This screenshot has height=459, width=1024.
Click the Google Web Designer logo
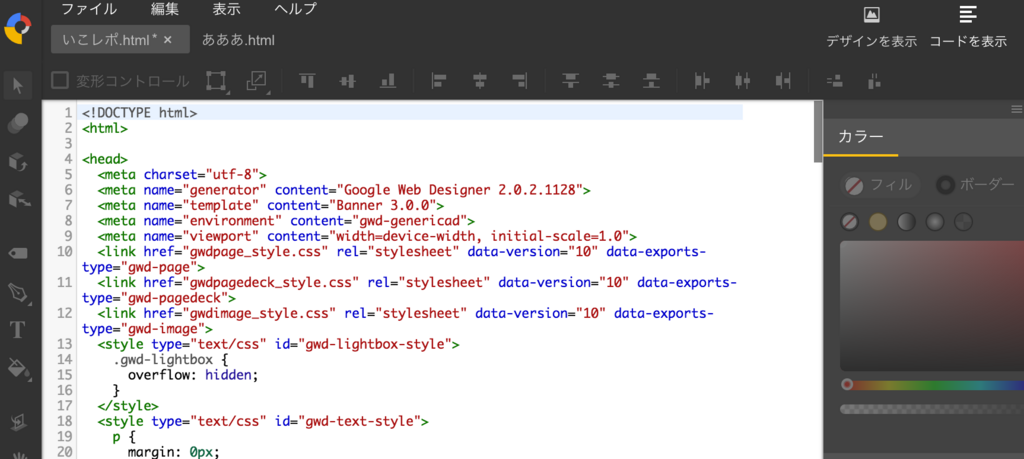(18, 27)
